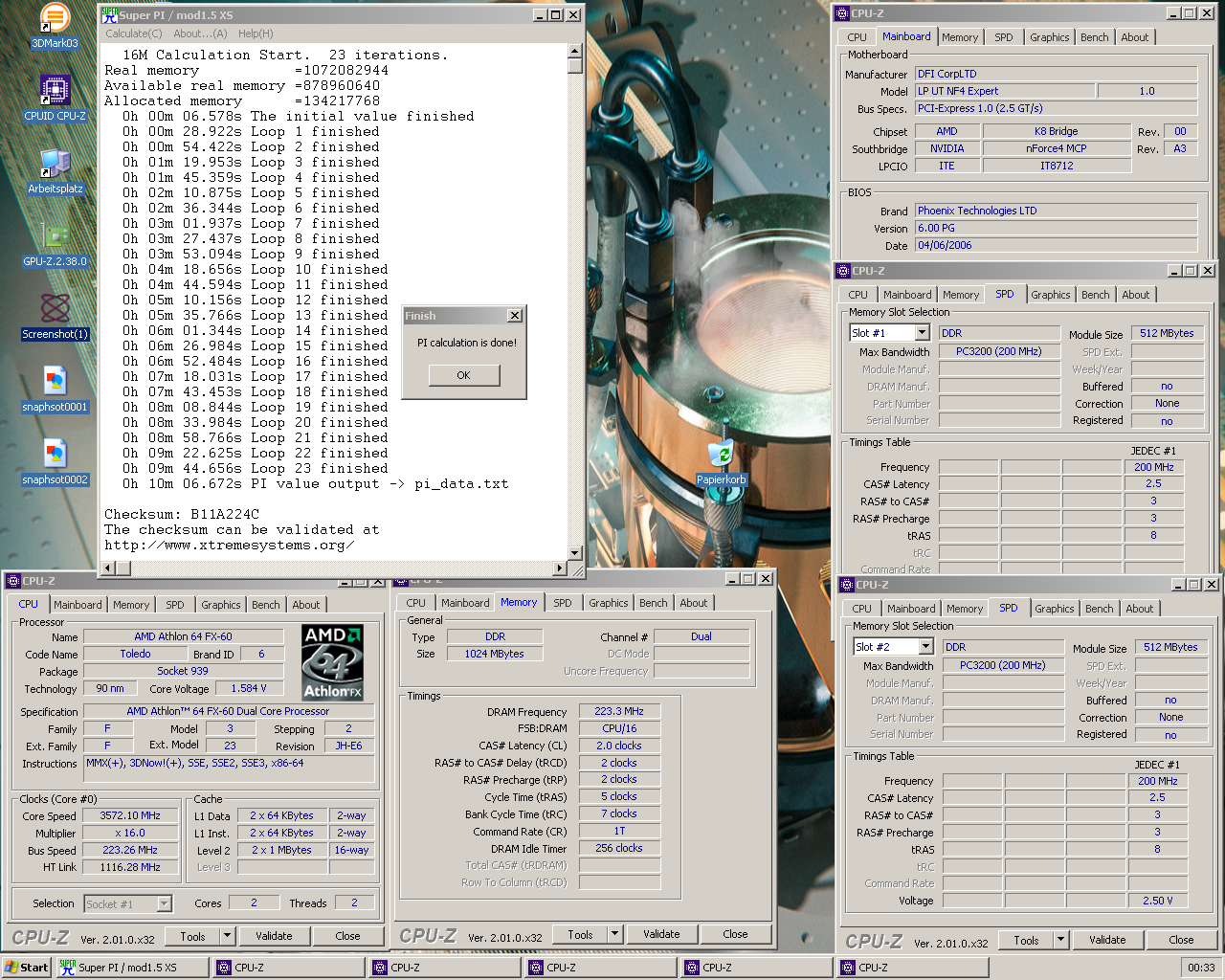This screenshot has height=980, width=1225.
Task: Switch to SPD tab in CPU-Z Memory window
Action: click(563, 603)
